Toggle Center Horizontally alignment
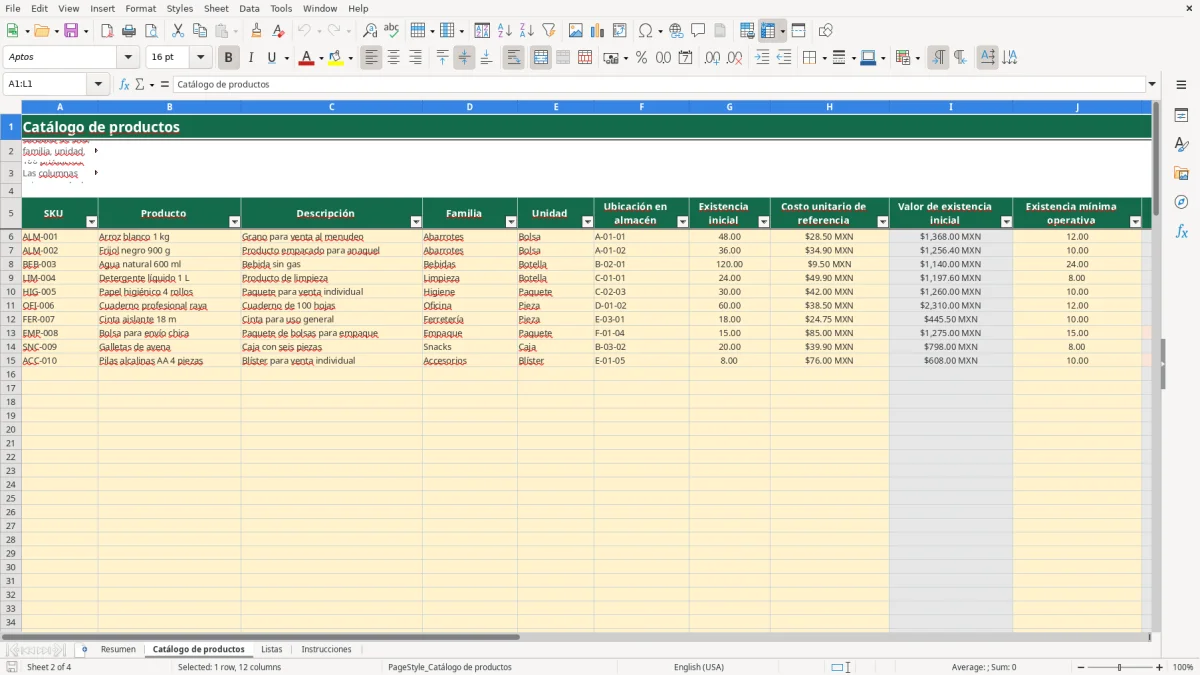 pos(394,58)
